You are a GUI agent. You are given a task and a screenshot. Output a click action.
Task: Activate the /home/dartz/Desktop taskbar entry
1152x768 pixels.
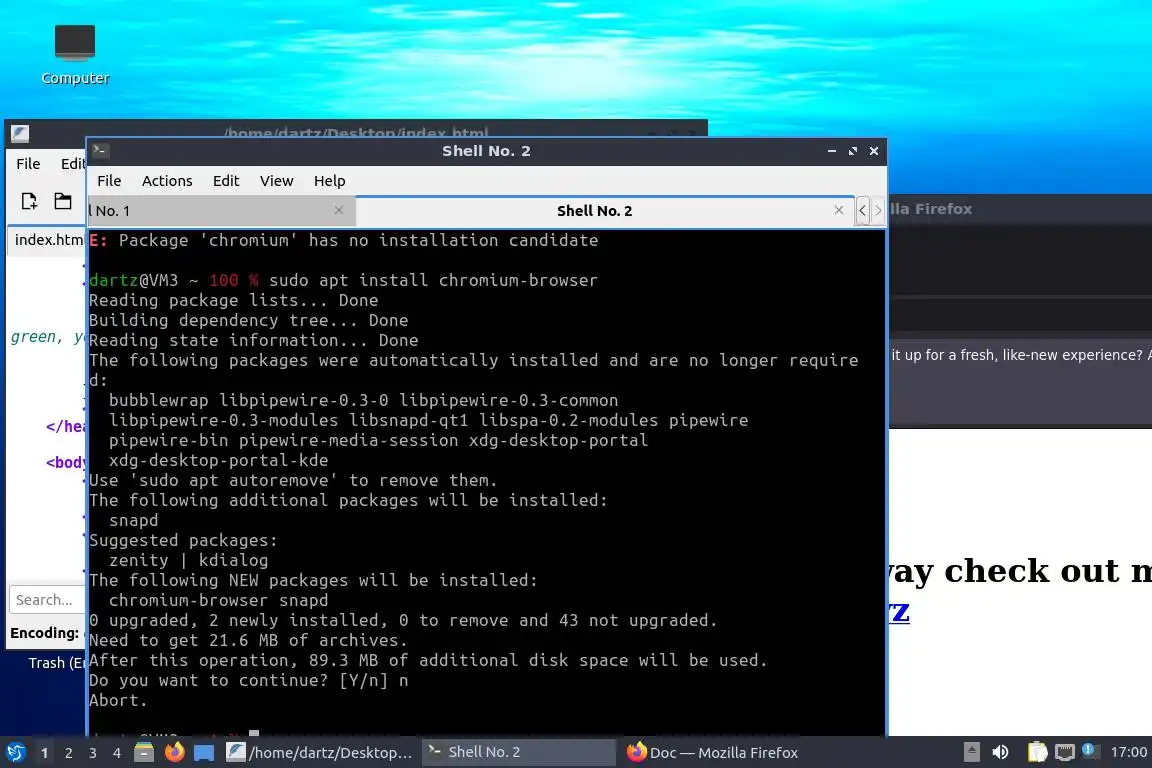pos(319,753)
